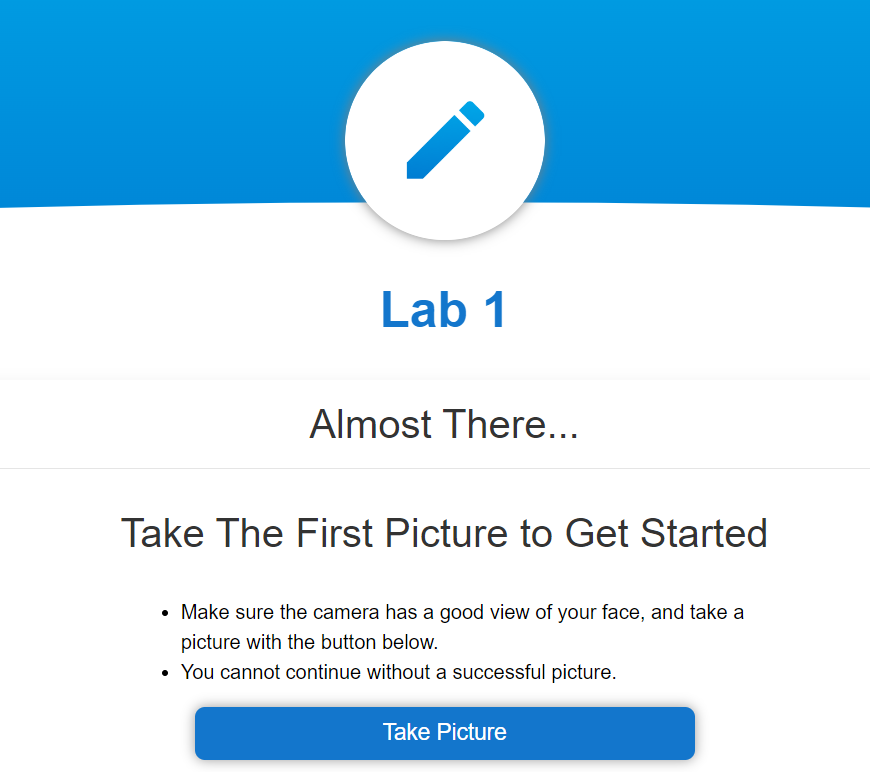Image resolution: width=870 pixels, height=772 pixels.
Task: Click the divider line under Almost There
Action: click(435, 468)
